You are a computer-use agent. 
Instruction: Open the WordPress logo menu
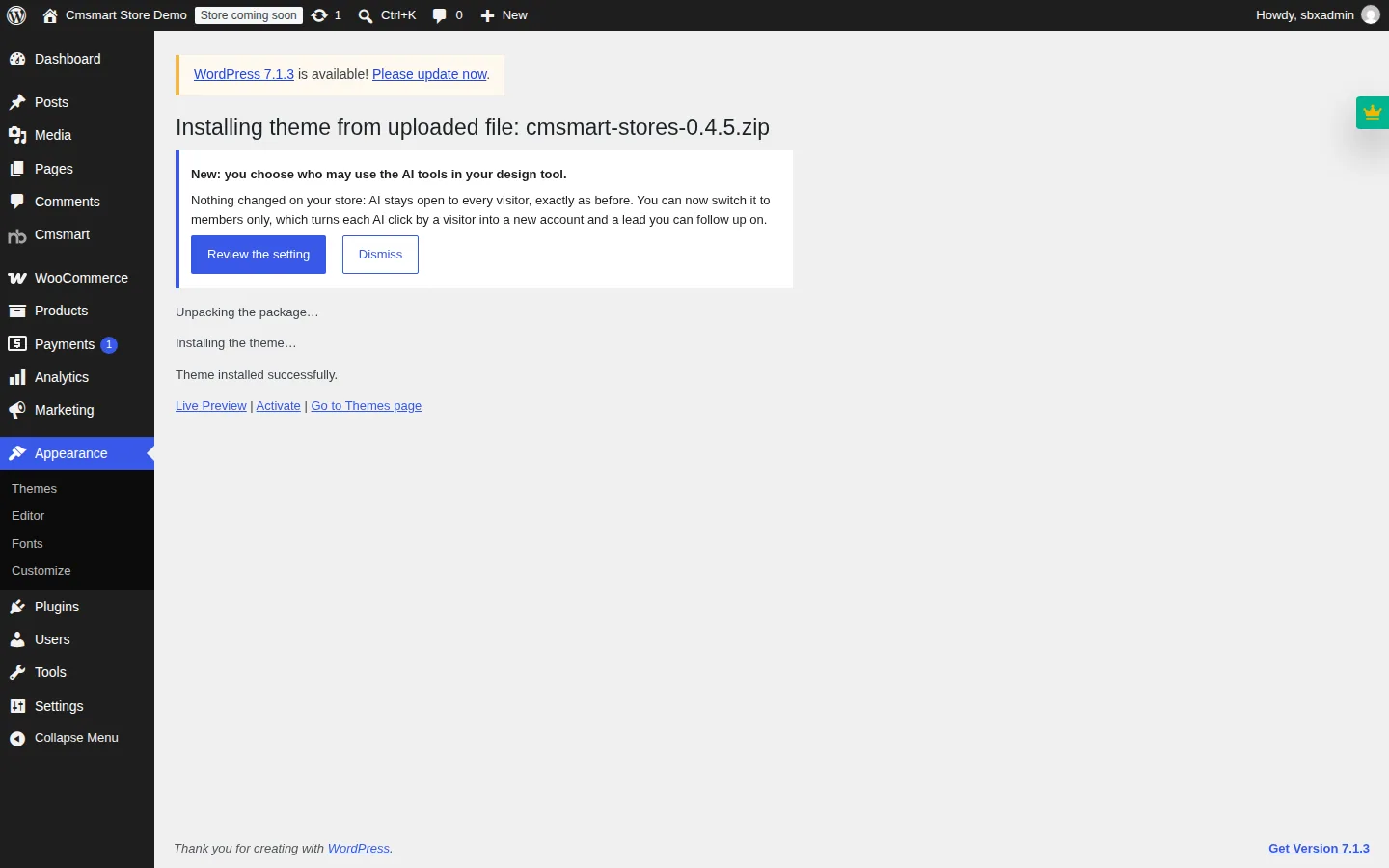[16, 15]
